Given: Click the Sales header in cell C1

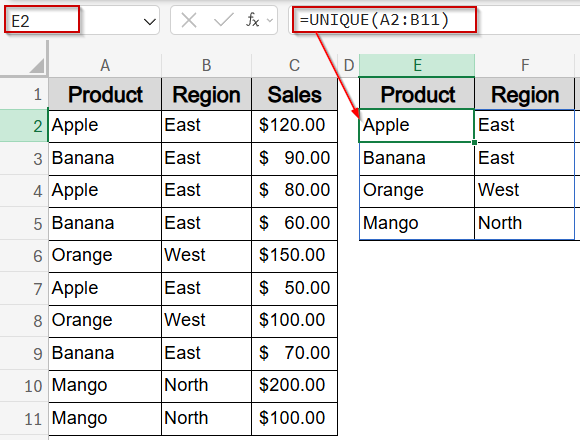Looking at the screenshot, I should click(294, 94).
